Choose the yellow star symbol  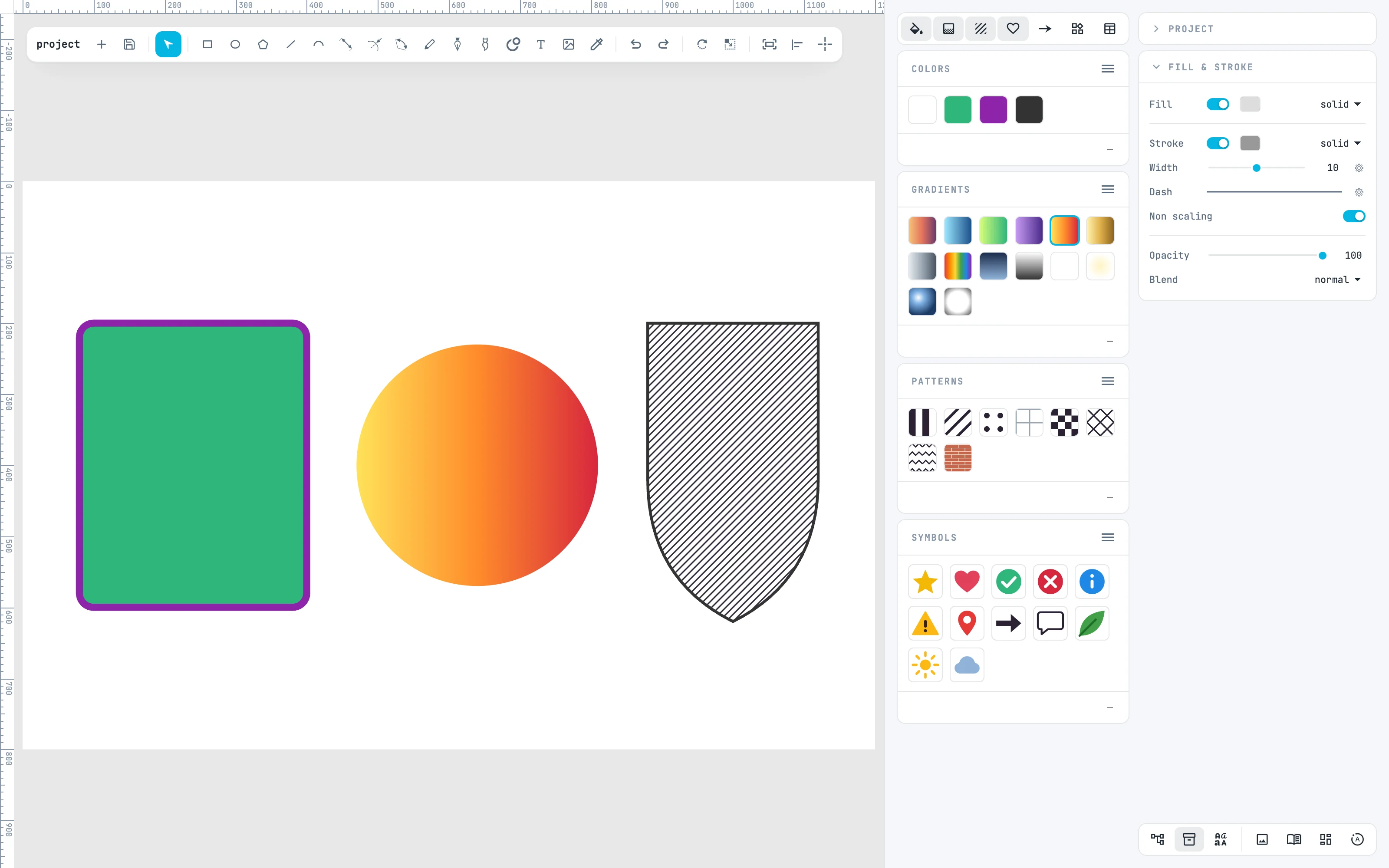(925, 582)
